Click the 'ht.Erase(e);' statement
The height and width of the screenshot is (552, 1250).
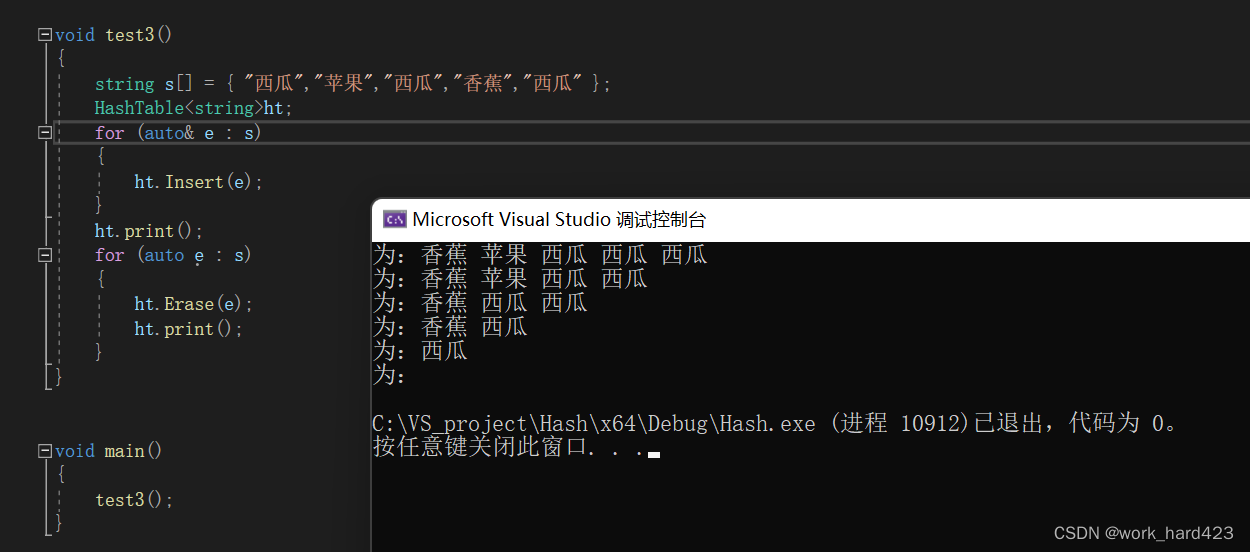(x=194, y=304)
